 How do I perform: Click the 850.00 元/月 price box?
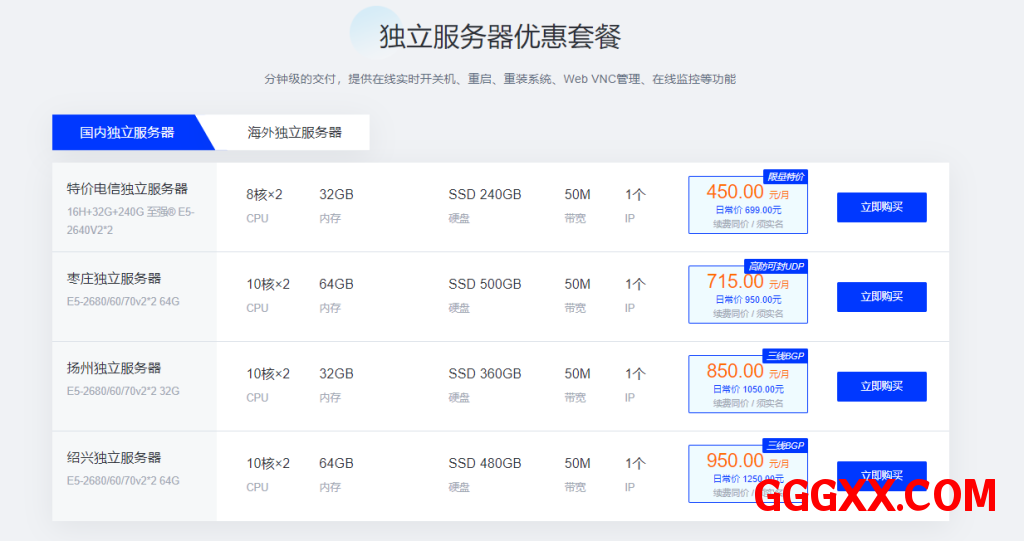[747, 385]
